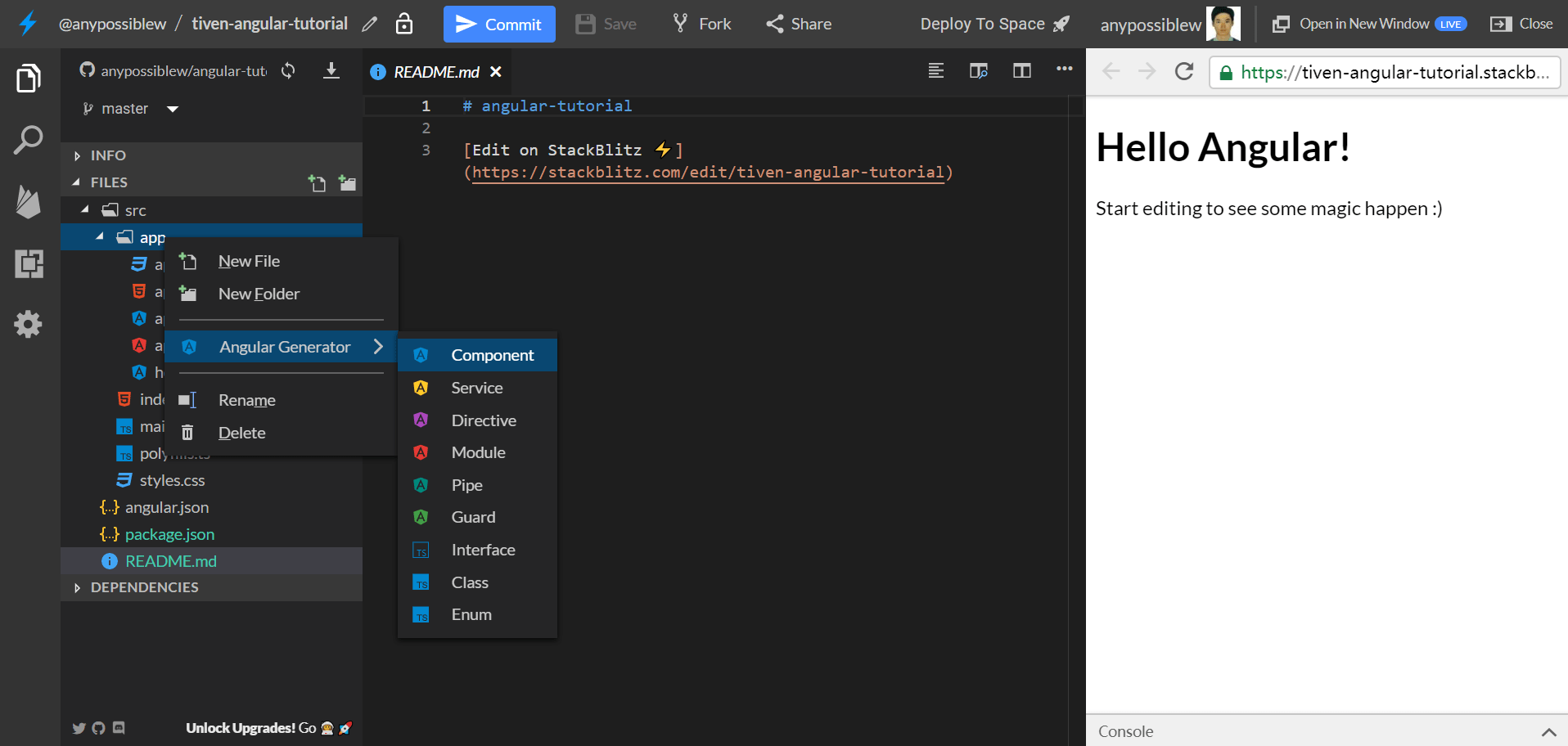The image size is (1568, 746).
Task: Close the preview pane
Action: pyautogui.click(x=1521, y=24)
